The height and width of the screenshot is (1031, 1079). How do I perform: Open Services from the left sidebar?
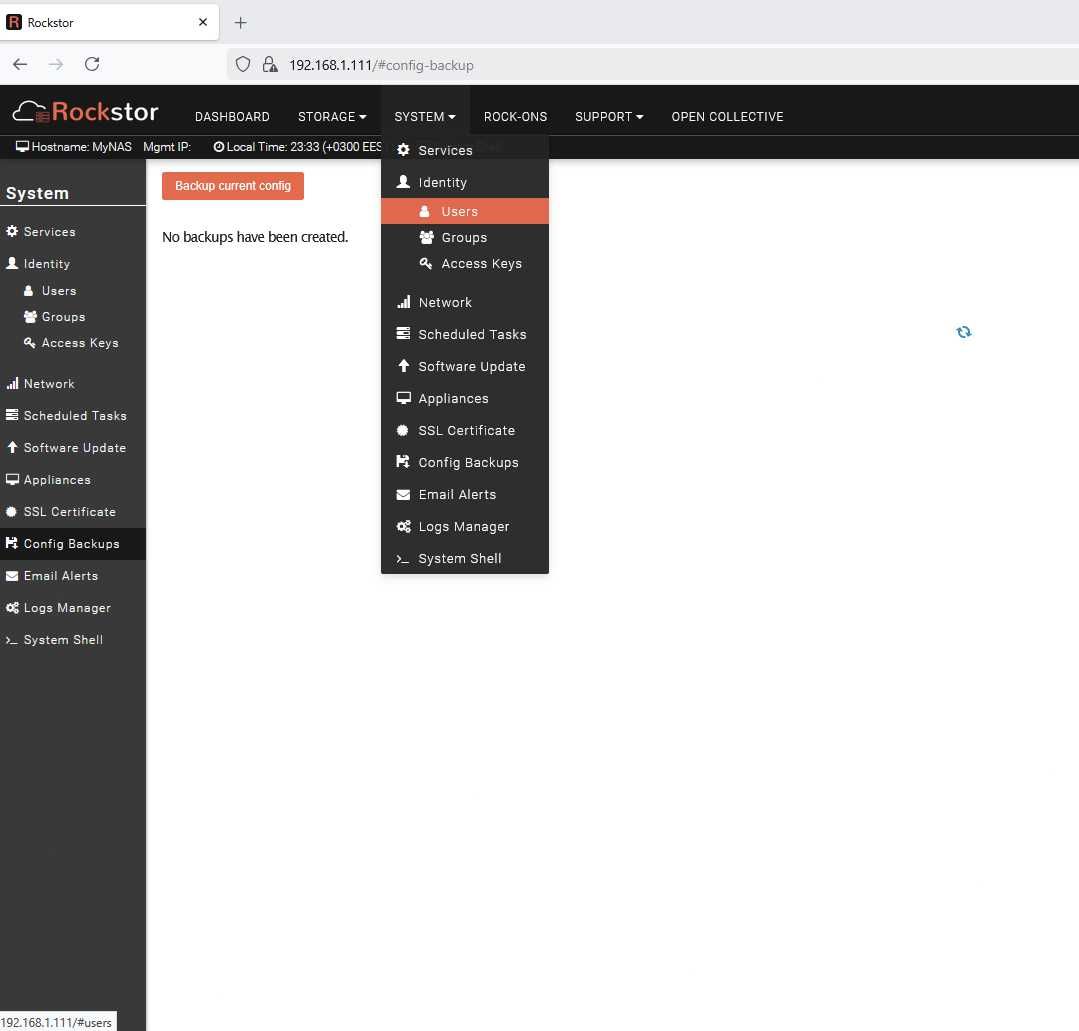tap(73, 231)
